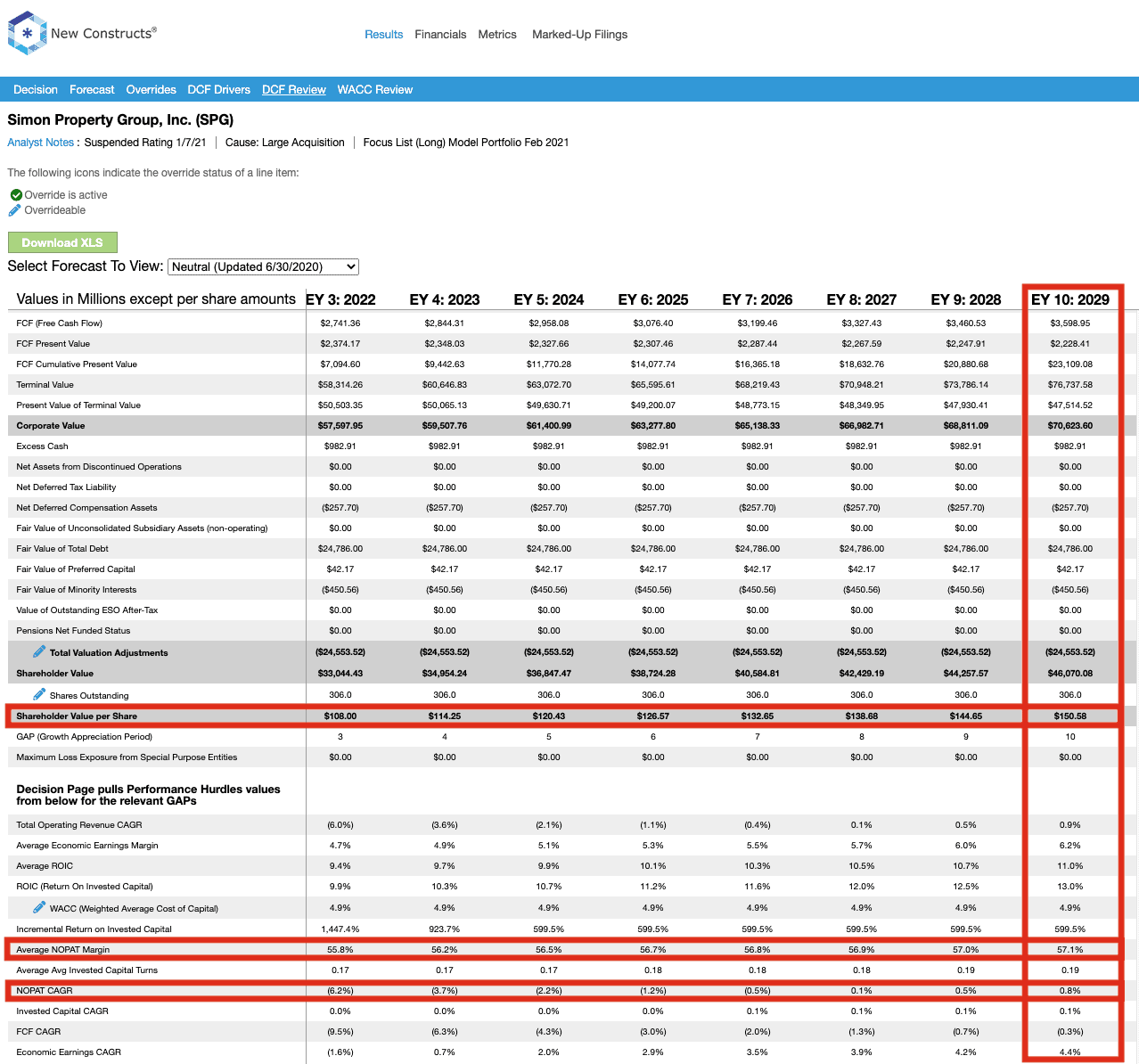Click the Shareholder Value cell $46,070.08

(1070, 674)
